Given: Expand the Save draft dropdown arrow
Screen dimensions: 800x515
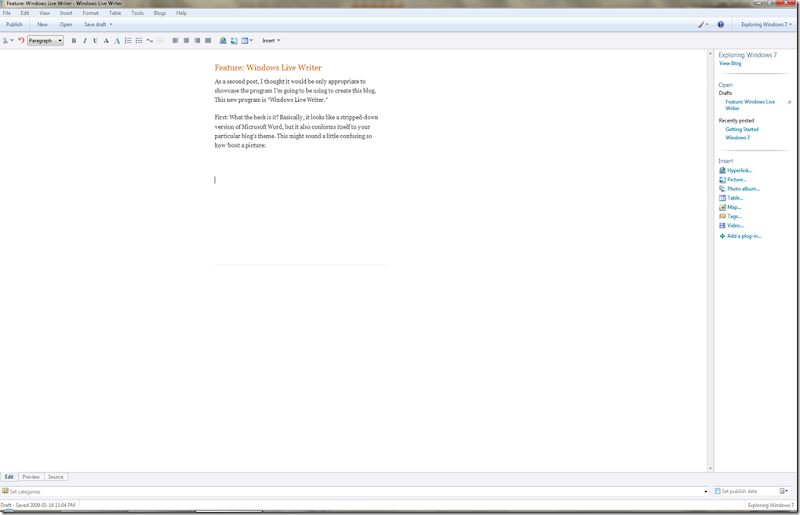Looking at the screenshot, I should [x=111, y=24].
